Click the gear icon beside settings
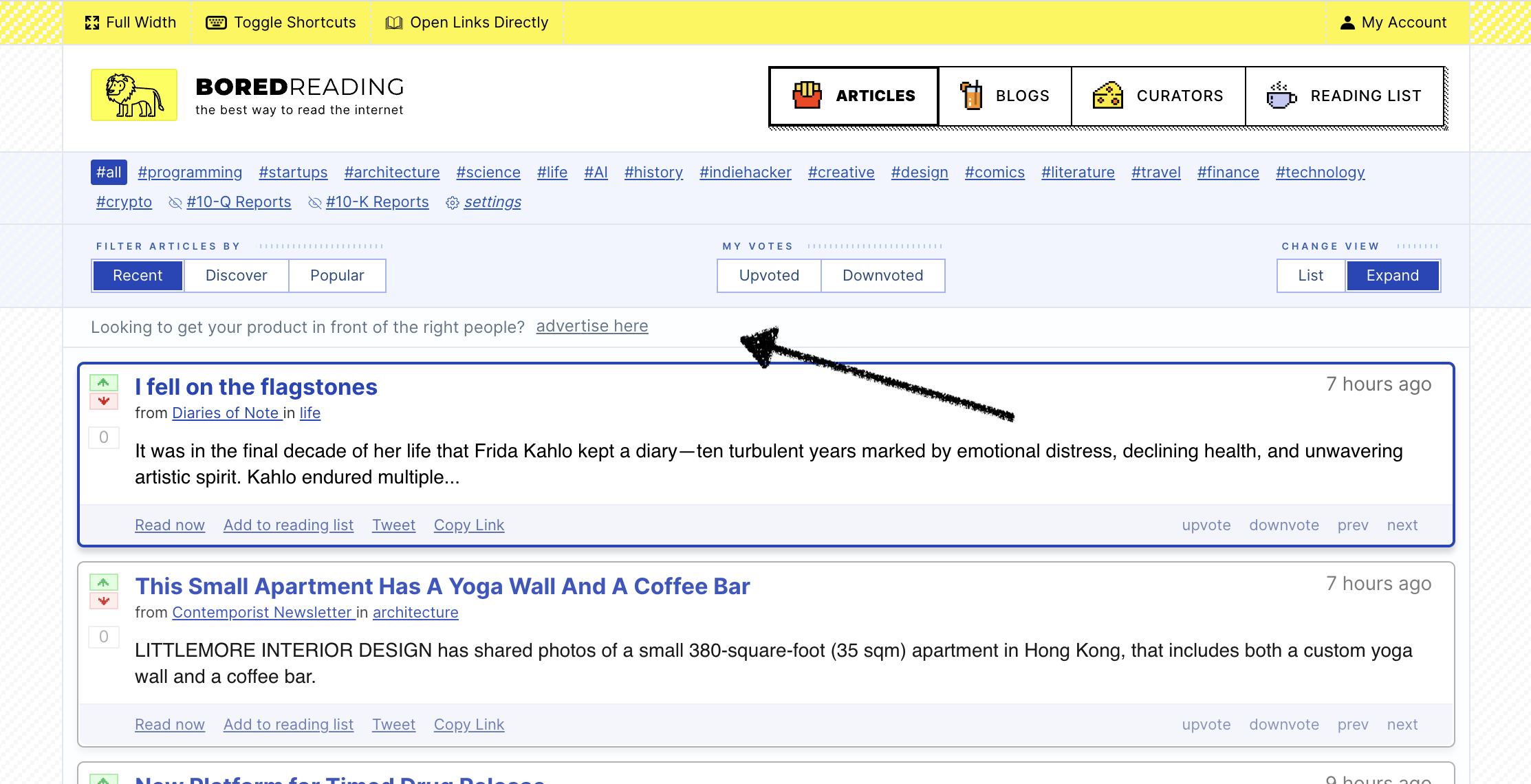 [x=453, y=203]
